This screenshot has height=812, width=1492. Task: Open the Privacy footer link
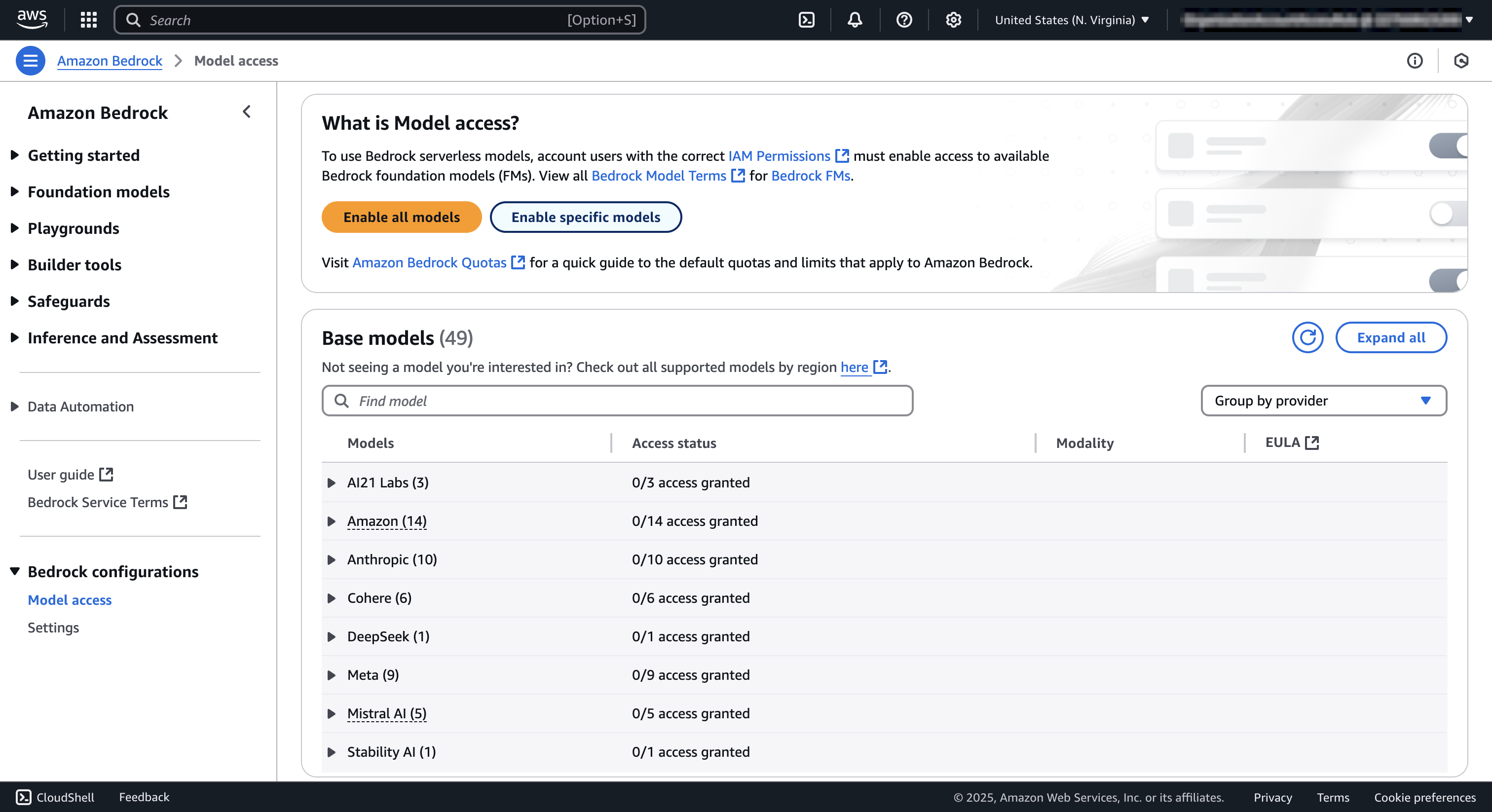click(x=1272, y=797)
